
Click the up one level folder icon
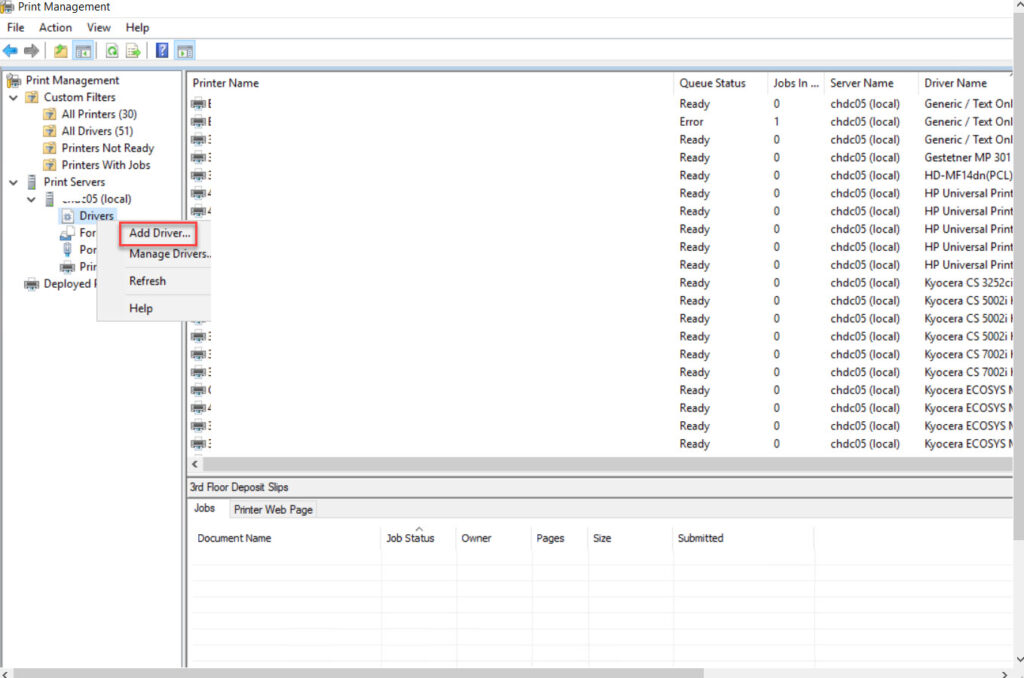[60, 49]
